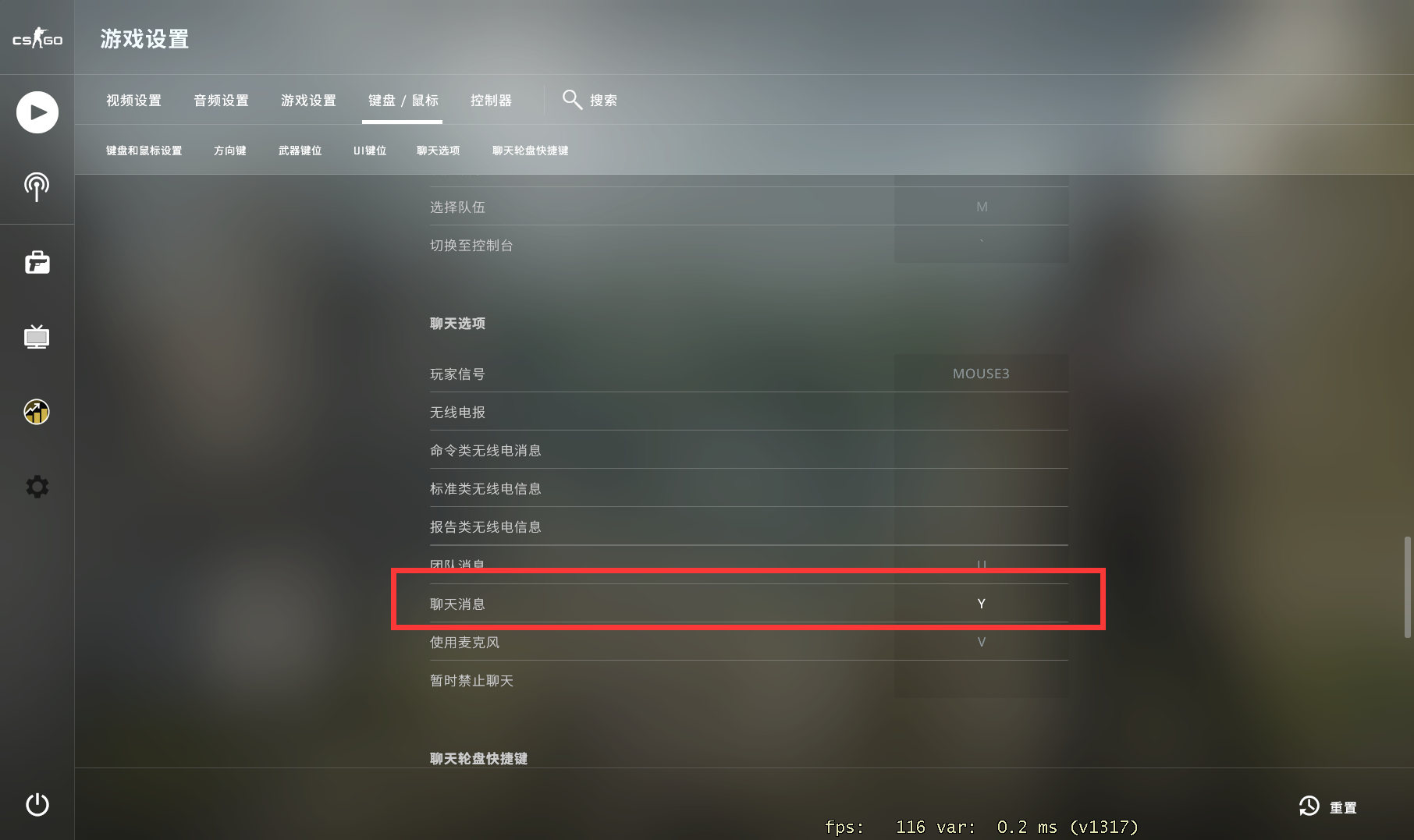Open the inventory briefcase icon
Viewport: 1414px width, 840px height.
click(37, 262)
